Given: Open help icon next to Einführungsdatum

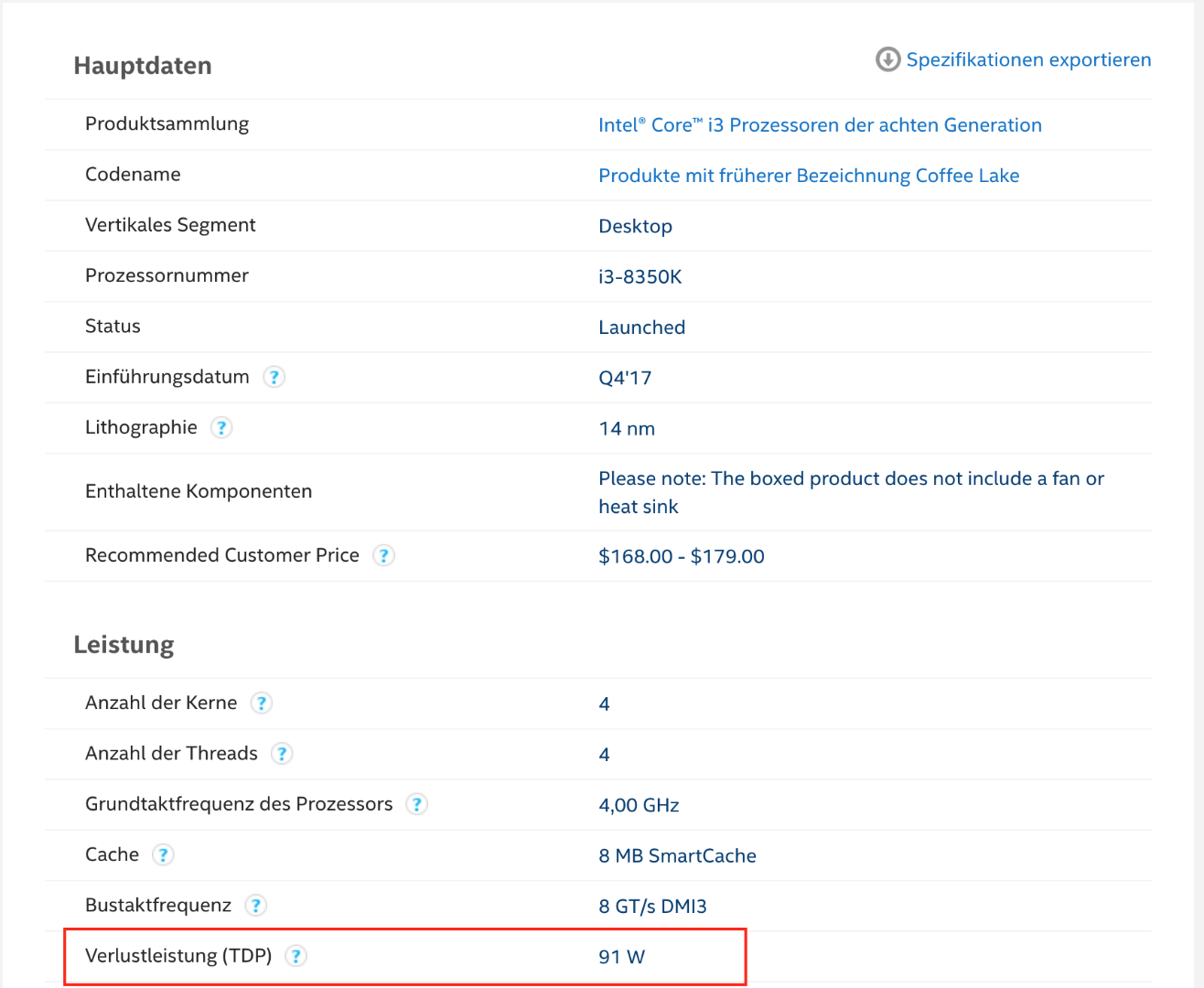Looking at the screenshot, I should 274,377.
